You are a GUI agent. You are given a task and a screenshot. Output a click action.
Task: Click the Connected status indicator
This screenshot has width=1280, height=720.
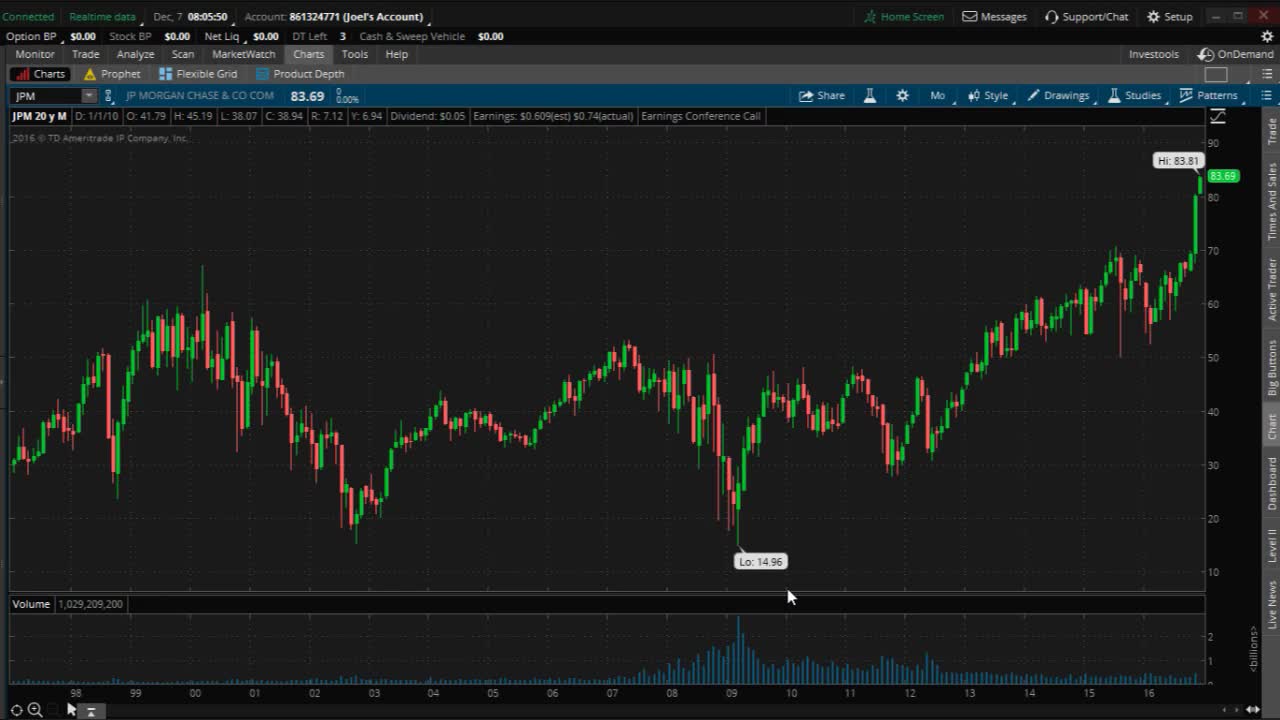coord(28,17)
